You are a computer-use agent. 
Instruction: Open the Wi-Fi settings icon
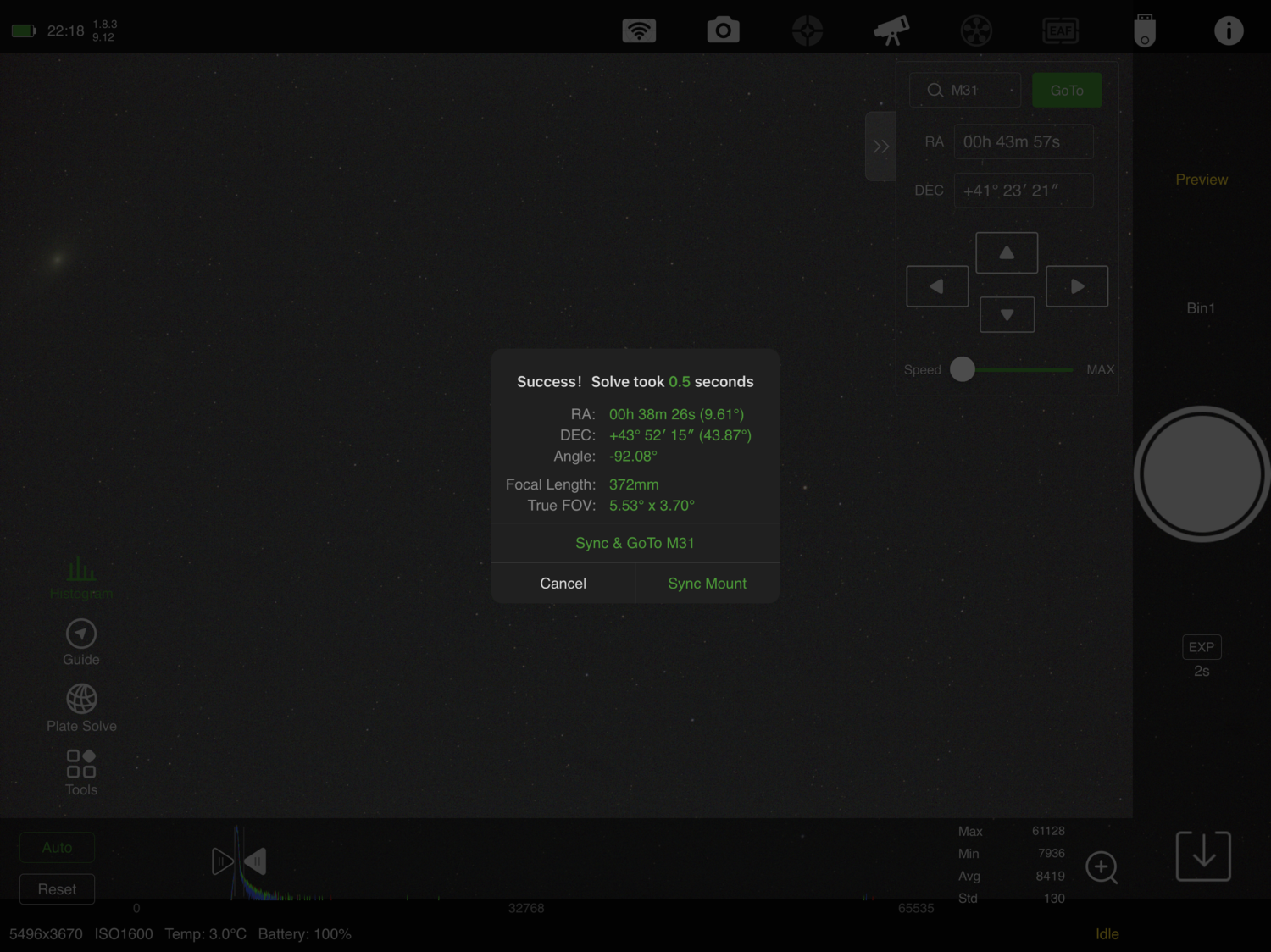coord(639,30)
